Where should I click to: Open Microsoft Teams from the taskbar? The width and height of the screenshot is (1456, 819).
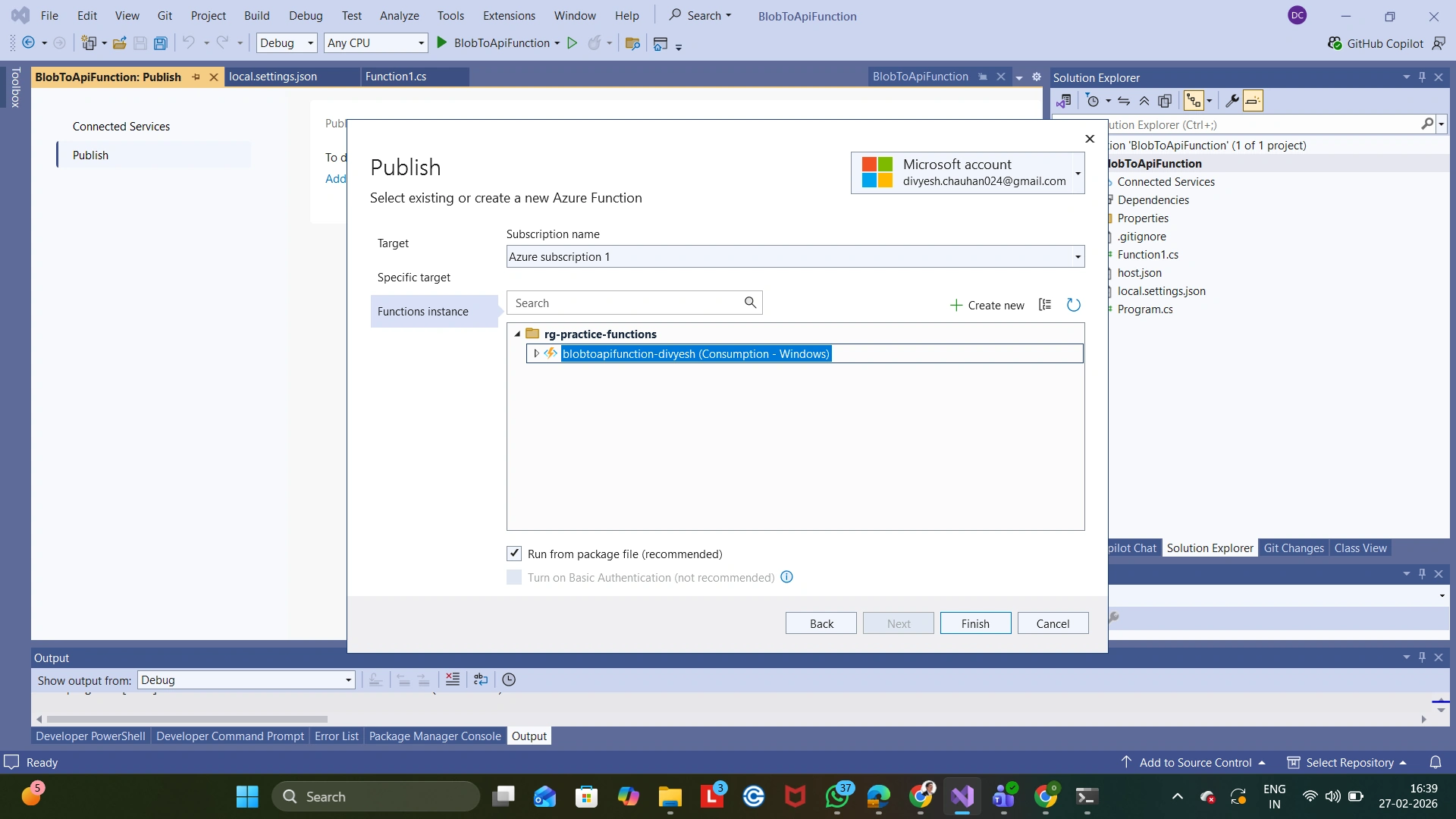click(1004, 797)
